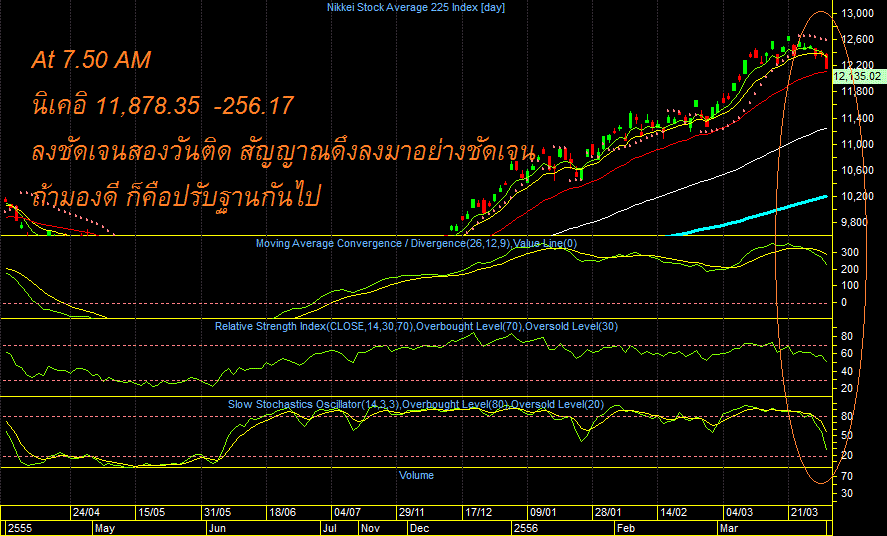Click the 11,800 price axis label
The height and width of the screenshot is (536, 887).
(857, 91)
